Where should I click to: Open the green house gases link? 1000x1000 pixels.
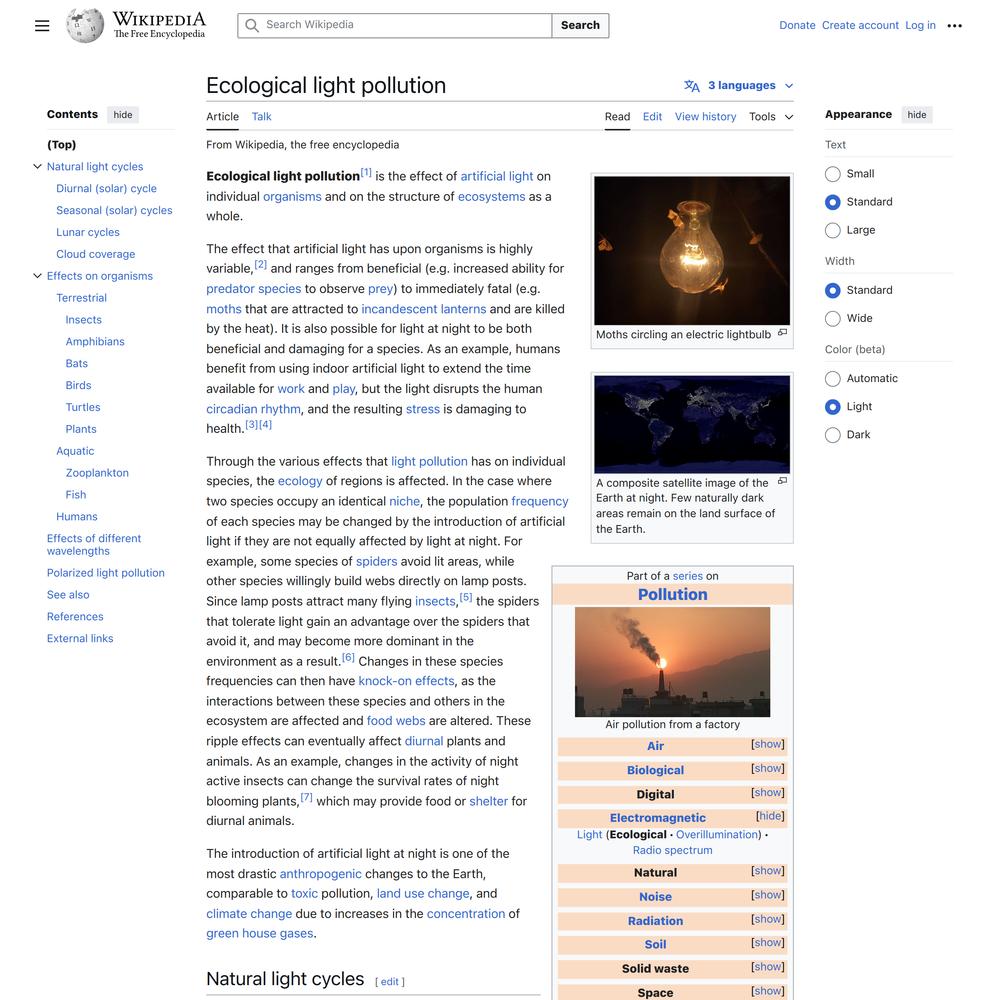pyautogui.click(x=260, y=934)
